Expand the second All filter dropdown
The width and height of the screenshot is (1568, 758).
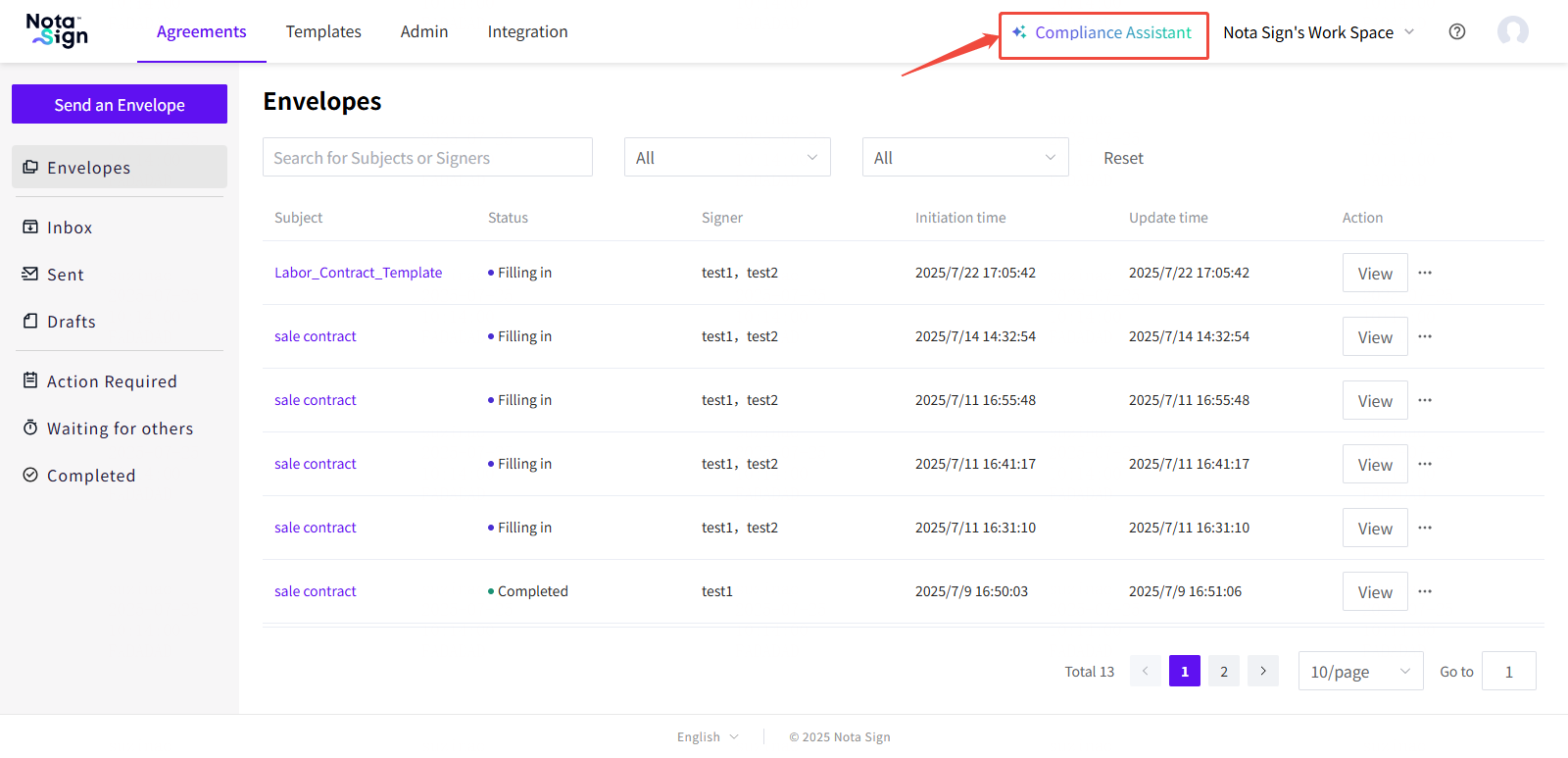pos(964,158)
